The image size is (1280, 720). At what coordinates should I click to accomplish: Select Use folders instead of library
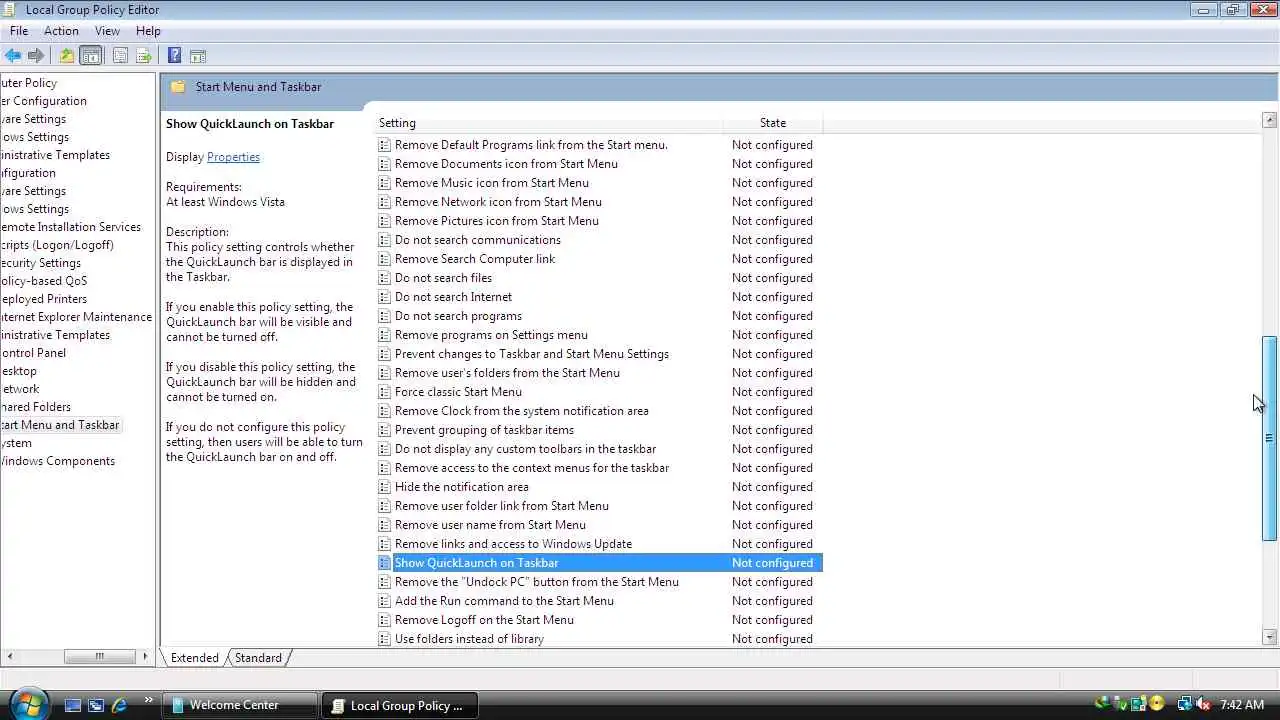[x=469, y=639]
